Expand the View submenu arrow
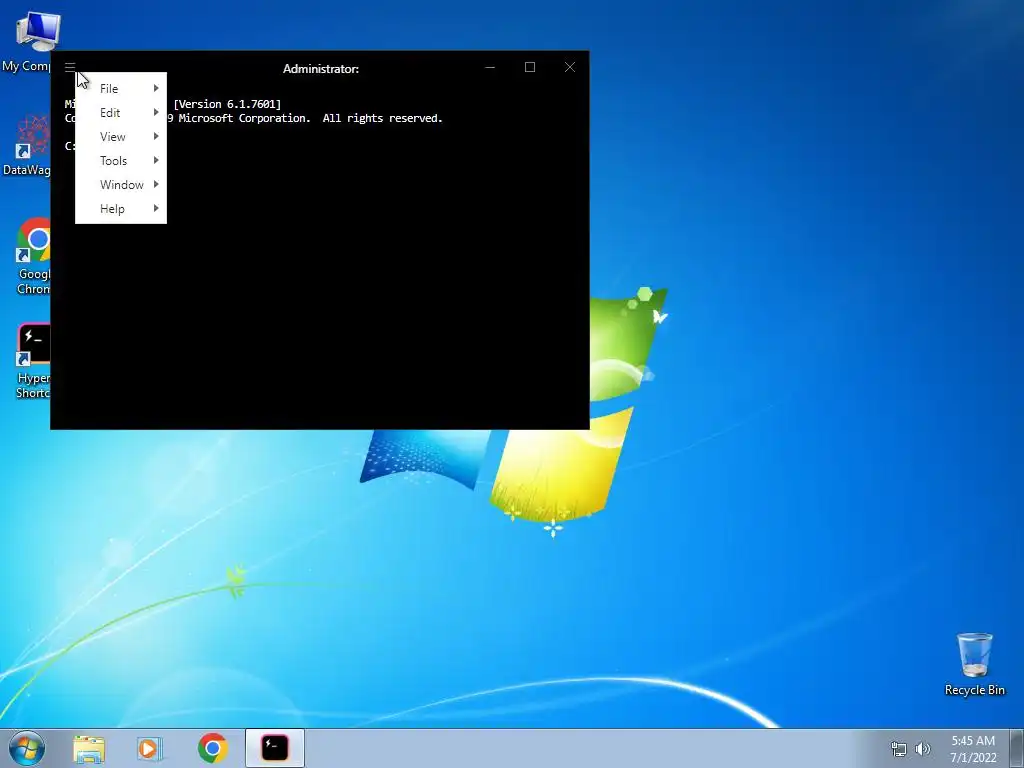This screenshot has width=1024, height=768. click(x=156, y=136)
